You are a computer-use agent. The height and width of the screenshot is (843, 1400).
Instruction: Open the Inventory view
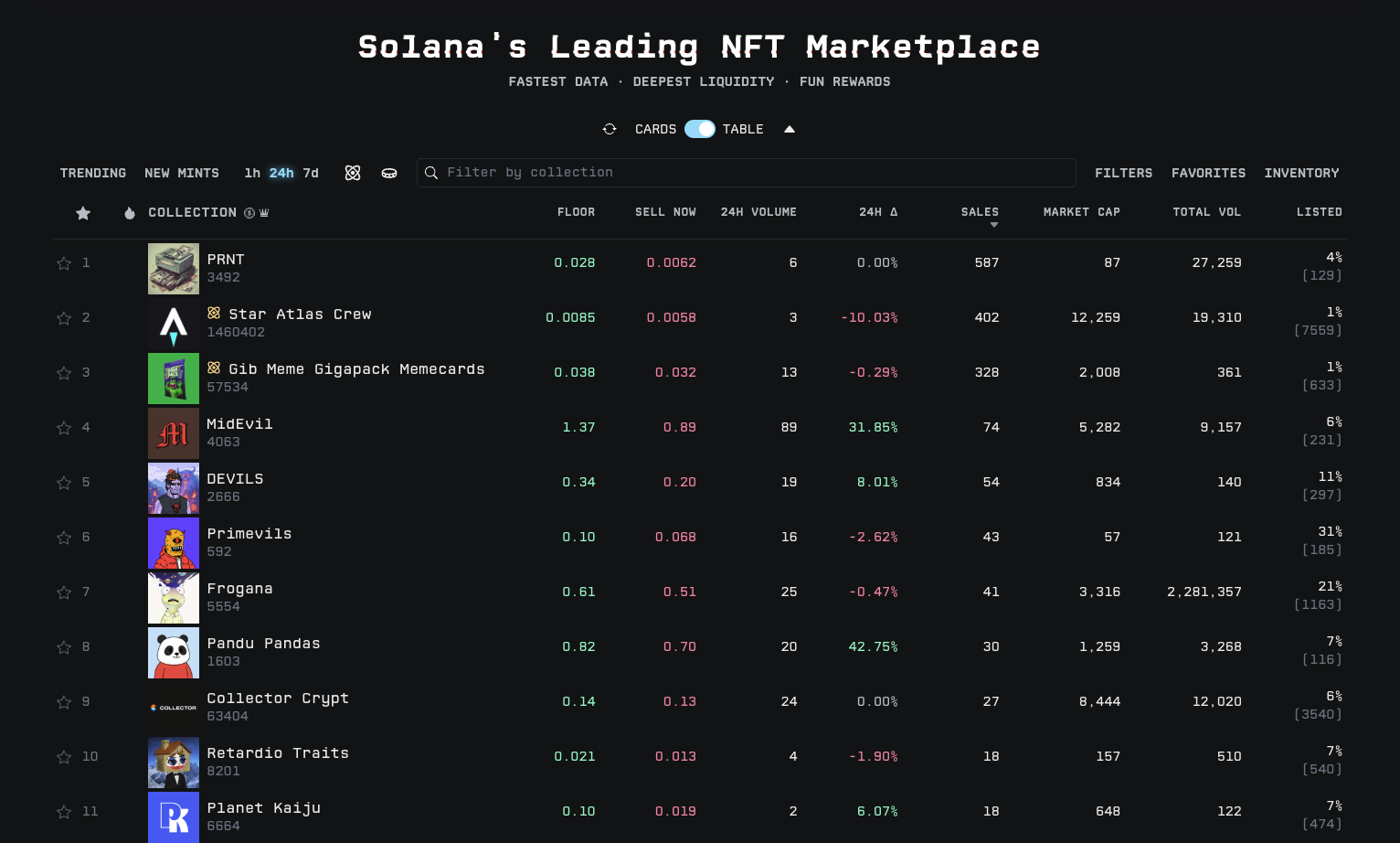[1301, 173]
